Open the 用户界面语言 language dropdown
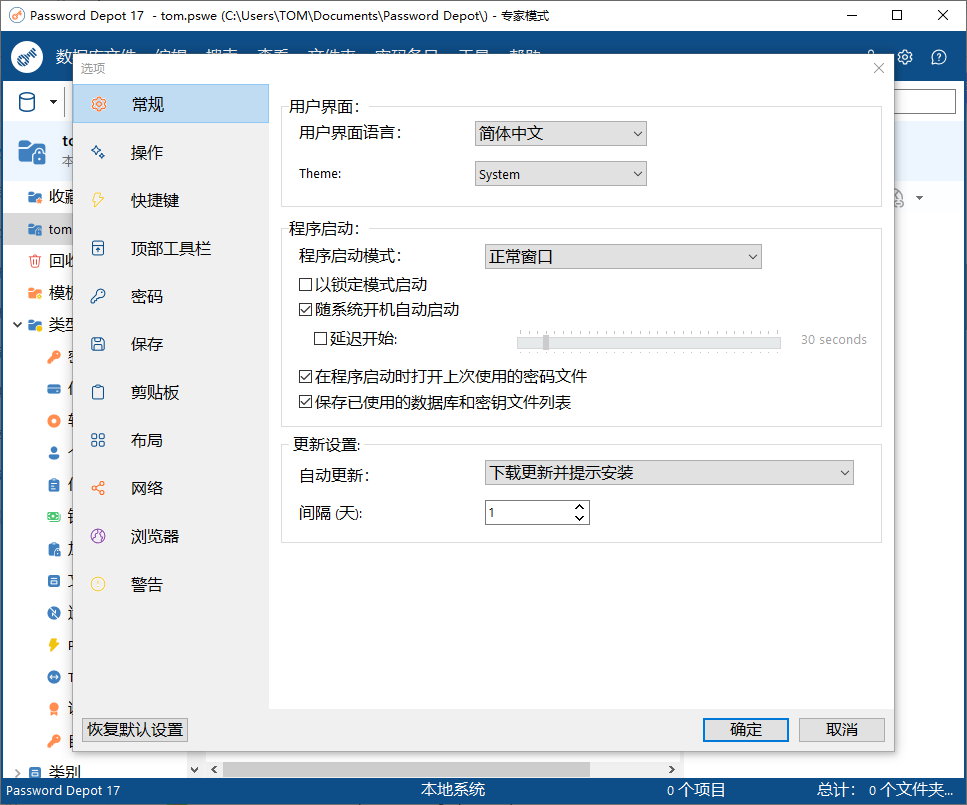This screenshot has height=805, width=967. click(561, 133)
